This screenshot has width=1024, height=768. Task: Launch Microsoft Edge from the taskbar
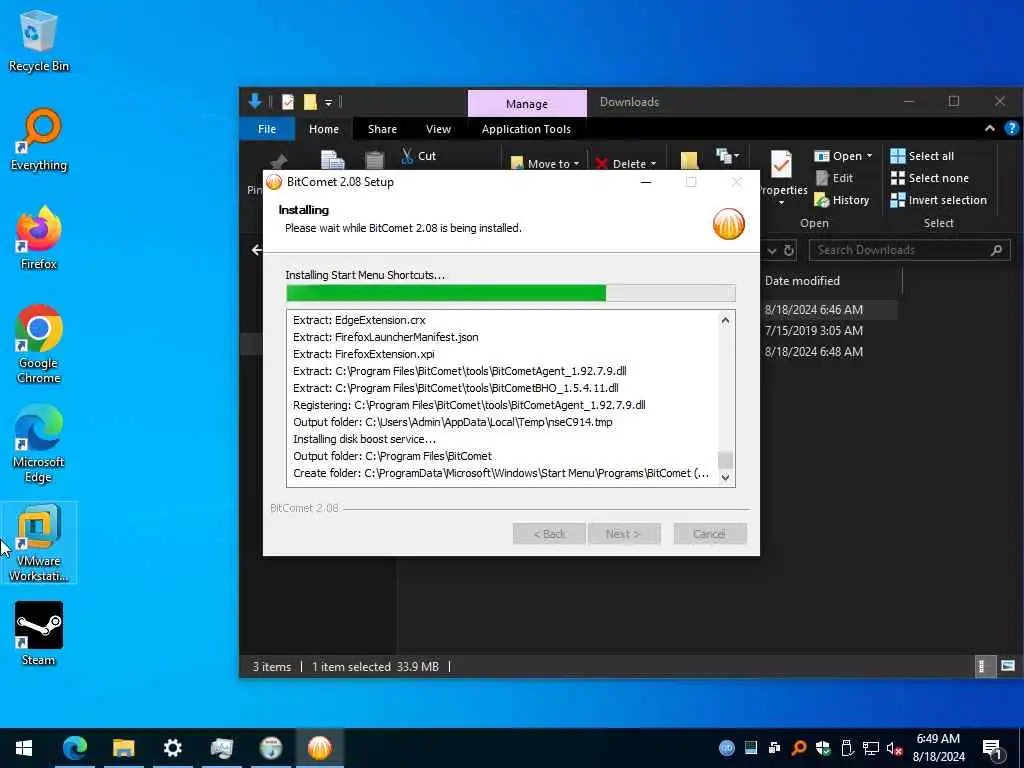pyautogui.click(x=74, y=748)
